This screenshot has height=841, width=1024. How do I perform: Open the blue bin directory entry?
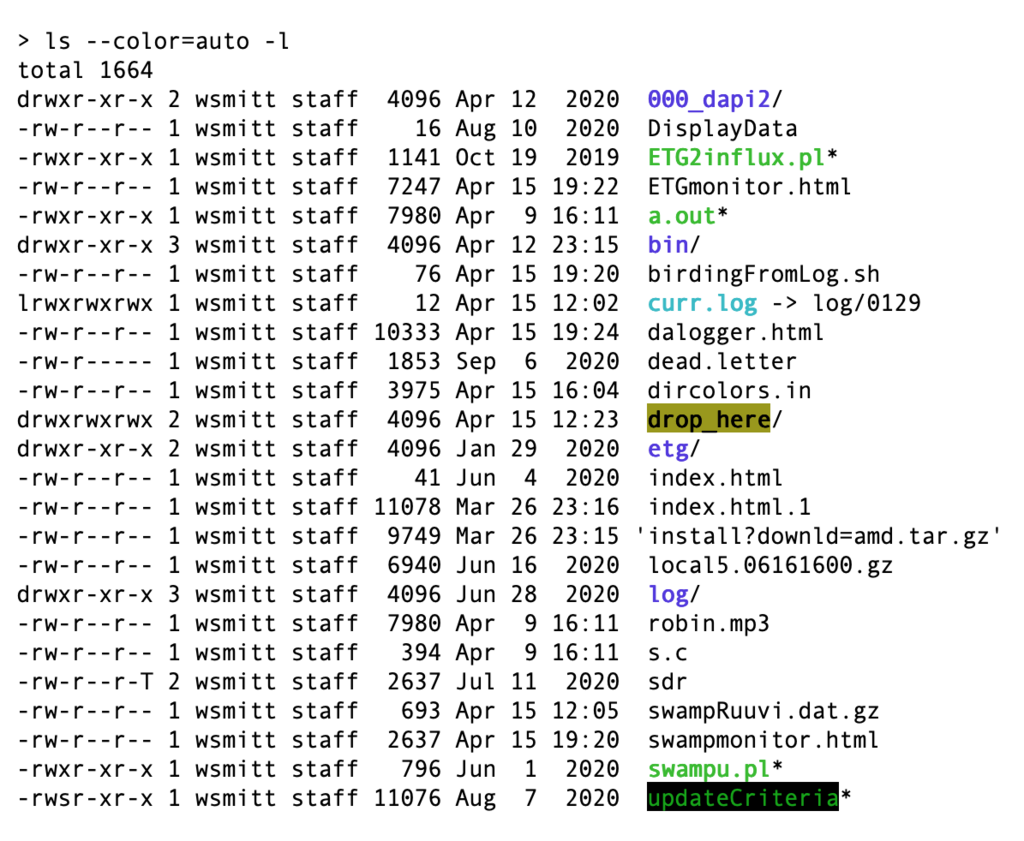(x=667, y=245)
